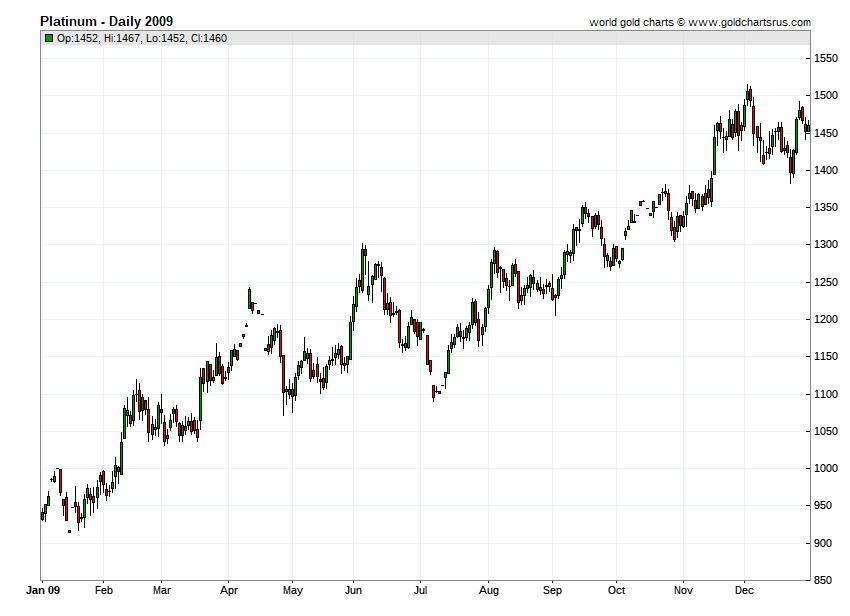Click the OHLC readout 'Op:1452, Hi:1467, Lo:1452, Cl:1460'
The height and width of the screenshot is (616, 850).
pyautogui.click(x=141, y=38)
